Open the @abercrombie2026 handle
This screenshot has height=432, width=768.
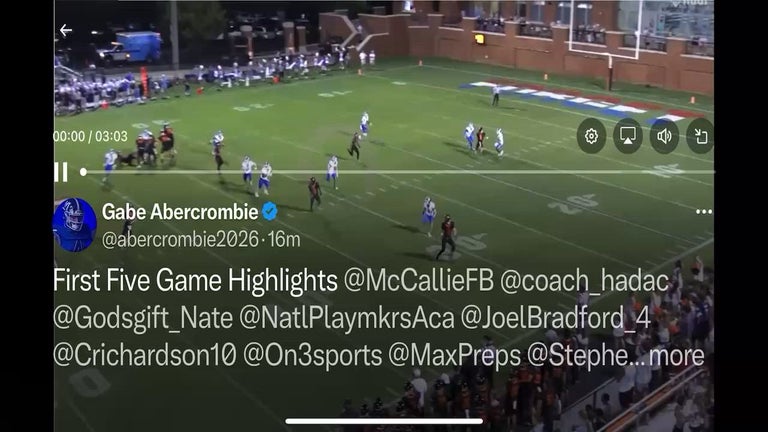(180, 240)
